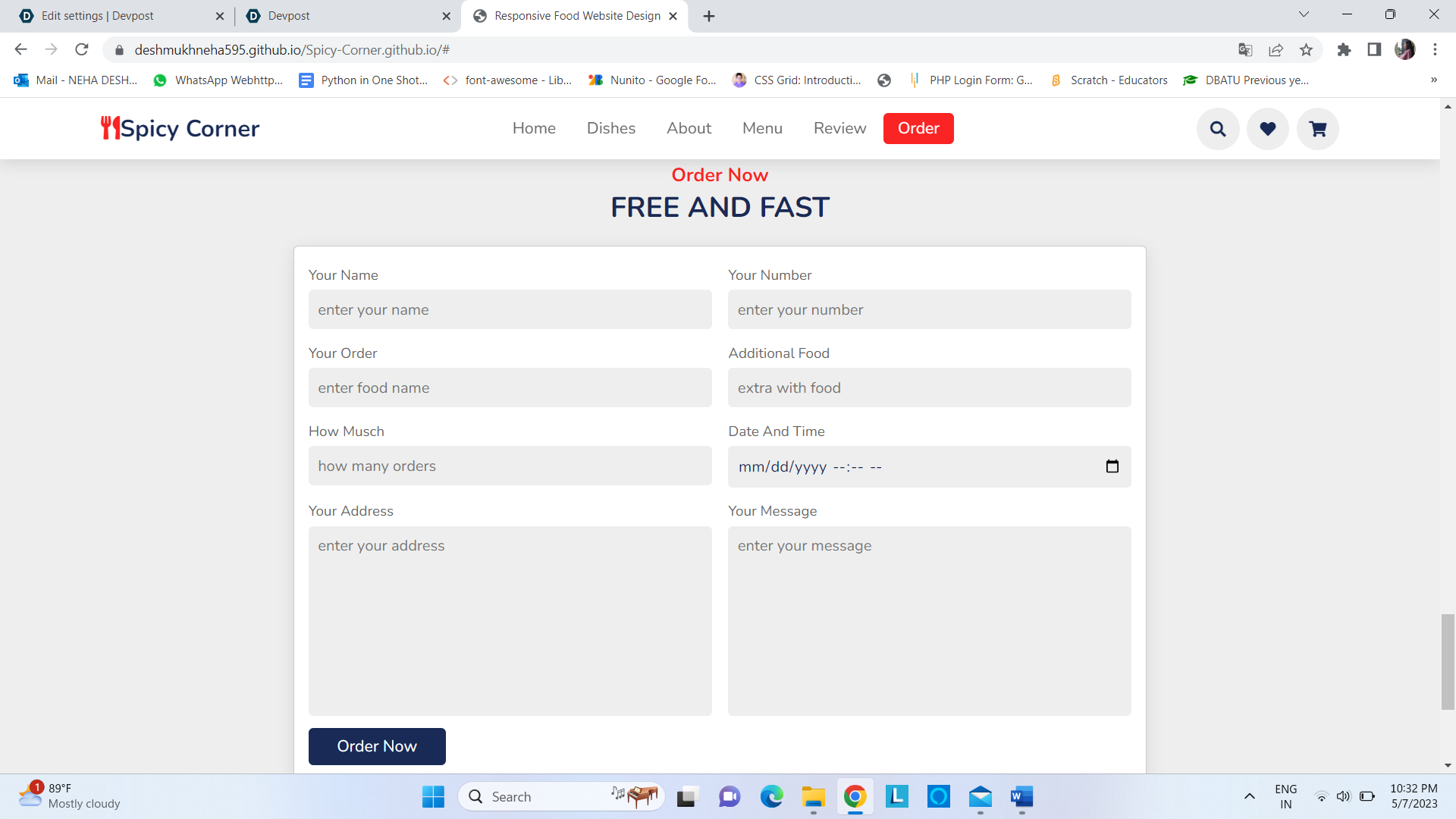The height and width of the screenshot is (819, 1456).
Task: Open the Nunito Google Fonts bookmark
Action: [652, 80]
